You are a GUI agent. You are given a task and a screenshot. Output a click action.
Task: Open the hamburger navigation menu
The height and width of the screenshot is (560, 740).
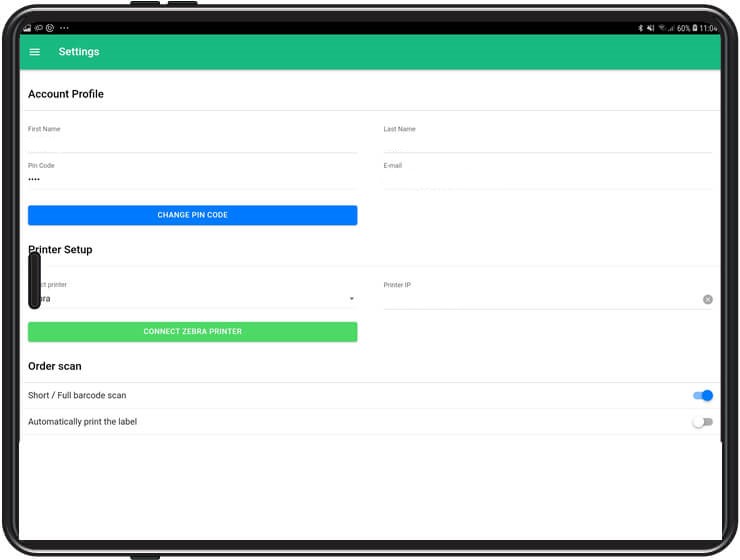35,52
